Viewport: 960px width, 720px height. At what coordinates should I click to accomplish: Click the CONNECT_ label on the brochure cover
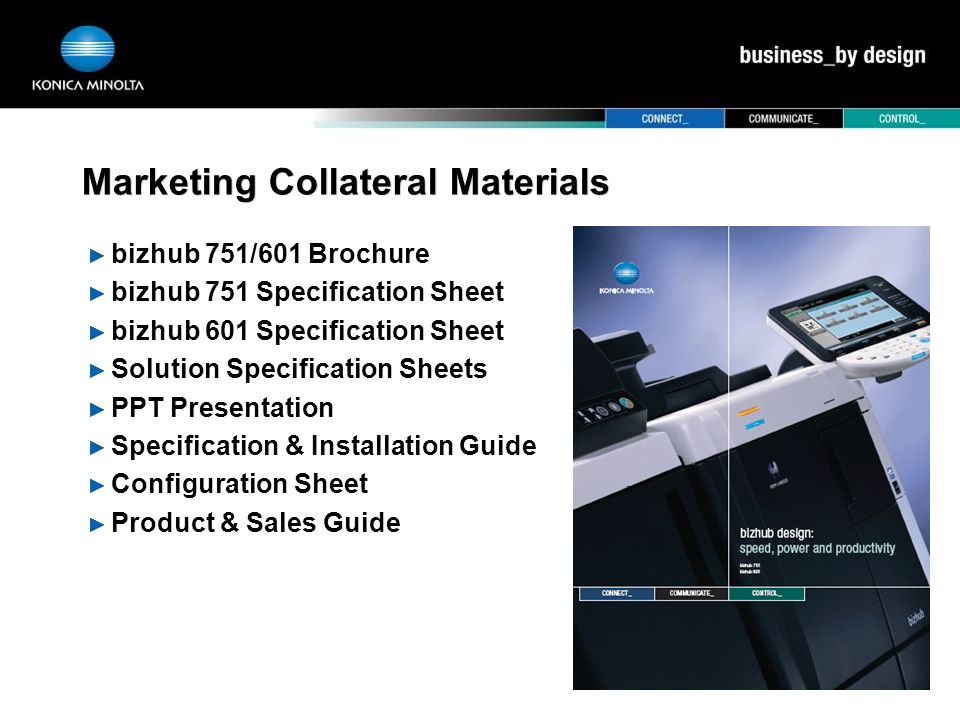tap(617, 593)
